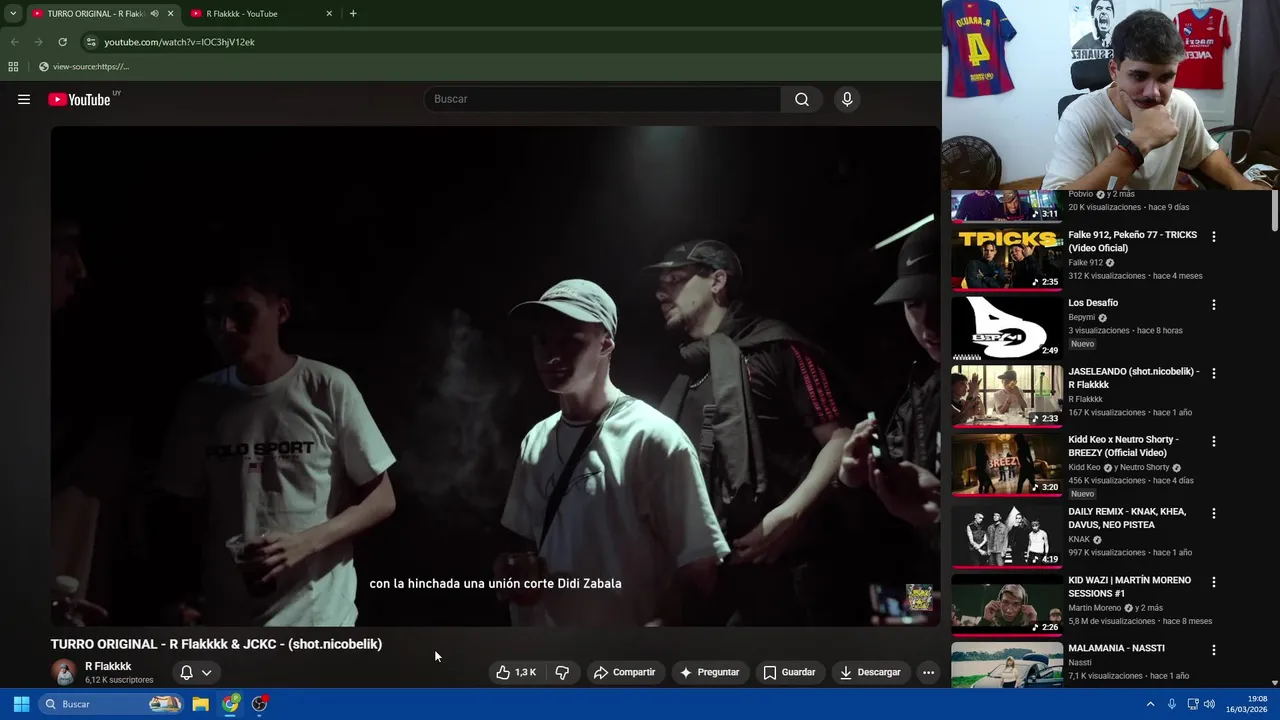The width and height of the screenshot is (1280, 720).
Task: Save the video with Guardar
Action: [789, 672]
